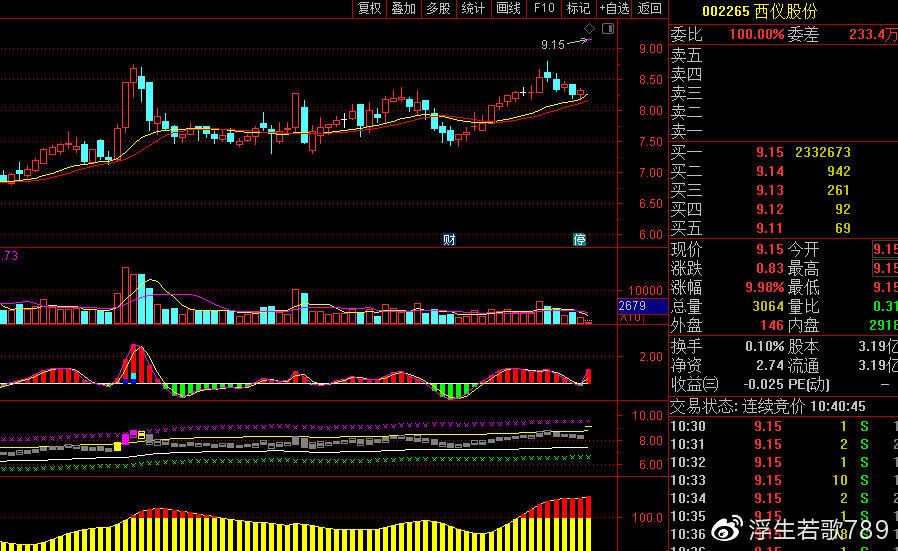Add stock with the +自选 button
The image size is (898, 551).
(614, 9)
